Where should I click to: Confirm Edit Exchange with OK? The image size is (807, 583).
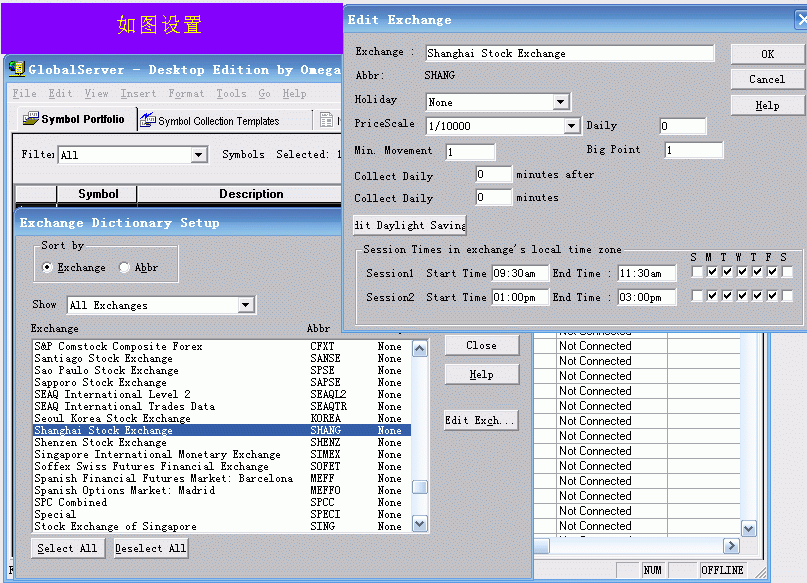[x=767, y=54]
